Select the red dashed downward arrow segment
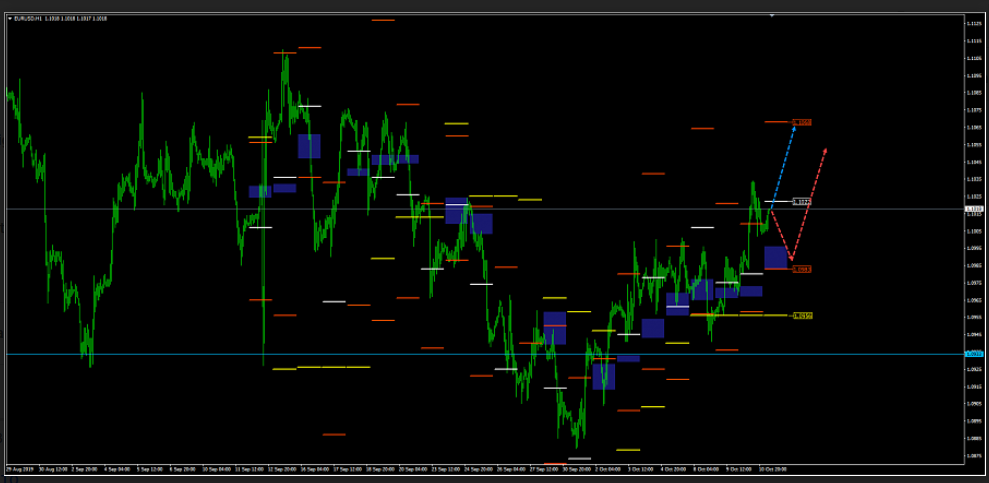This screenshot has height=483, width=989. tap(781, 235)
